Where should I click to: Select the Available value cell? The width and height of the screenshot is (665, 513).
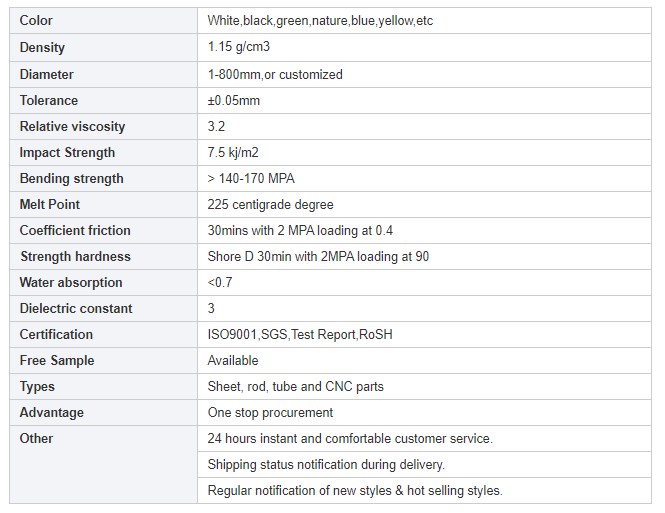pyautogui.click(x=233, y=360)
